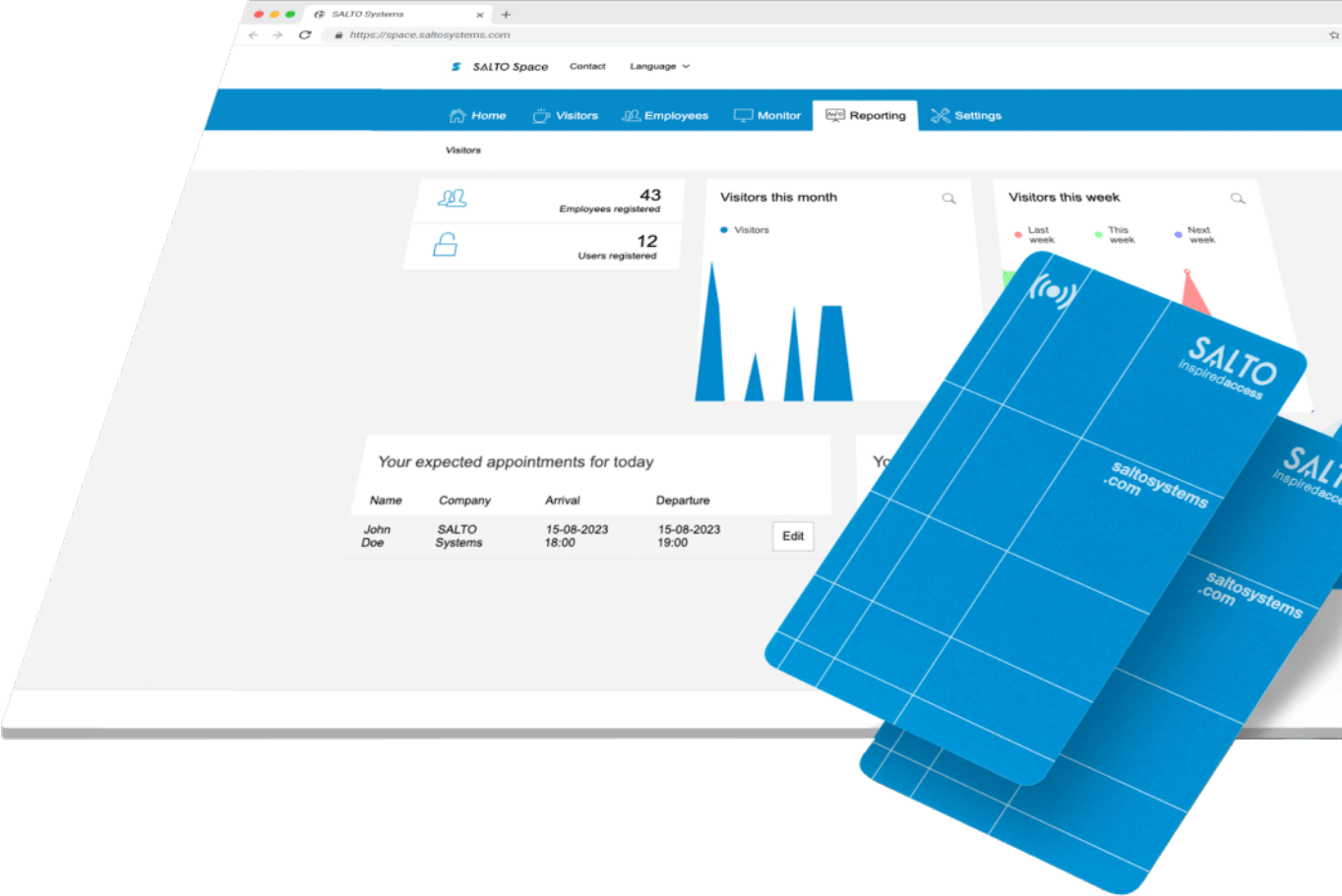
Task: Click the SALTO Space logo
Action: point(500,67)
